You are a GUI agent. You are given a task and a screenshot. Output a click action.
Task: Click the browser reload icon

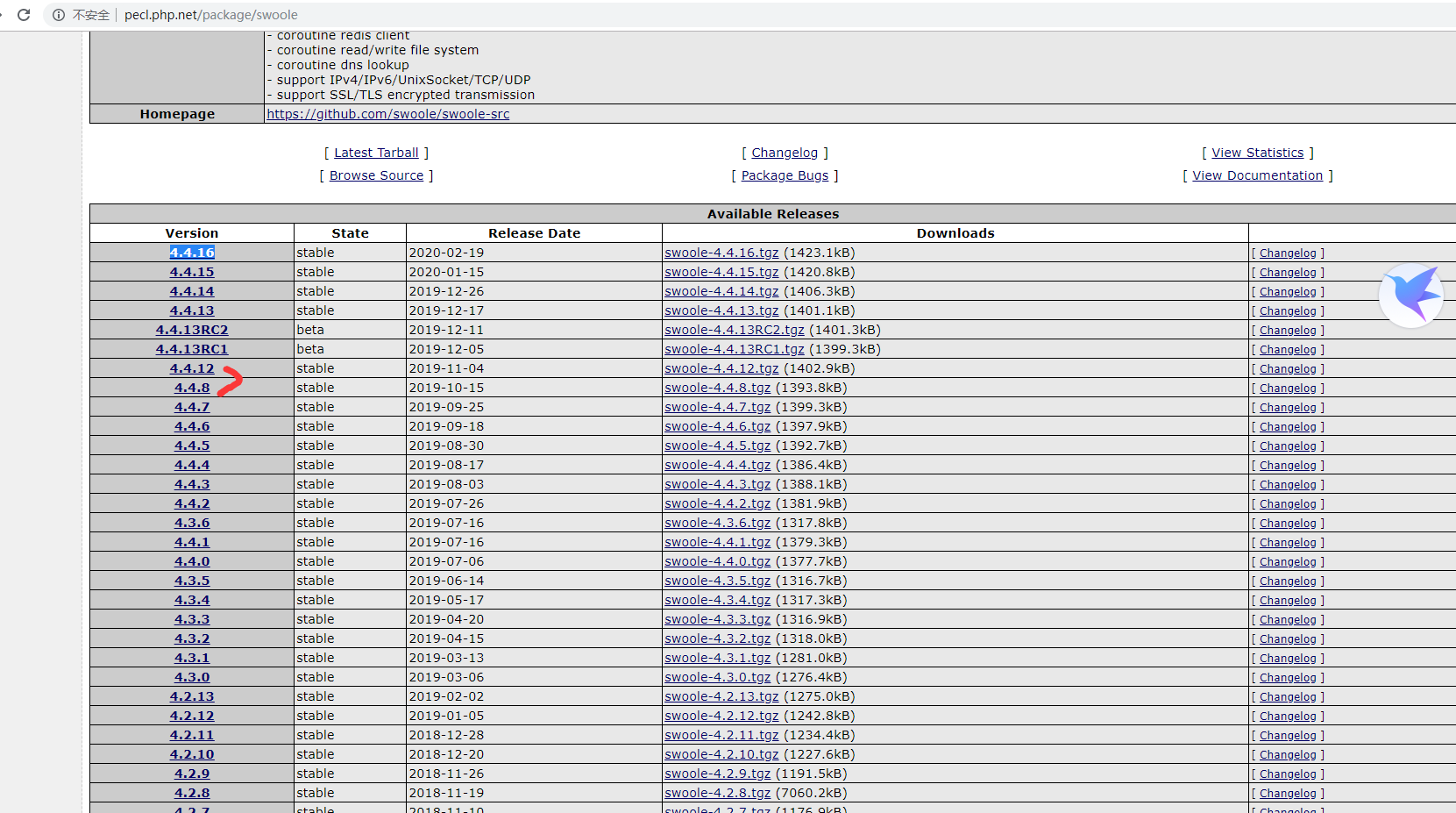coord(24,15)
